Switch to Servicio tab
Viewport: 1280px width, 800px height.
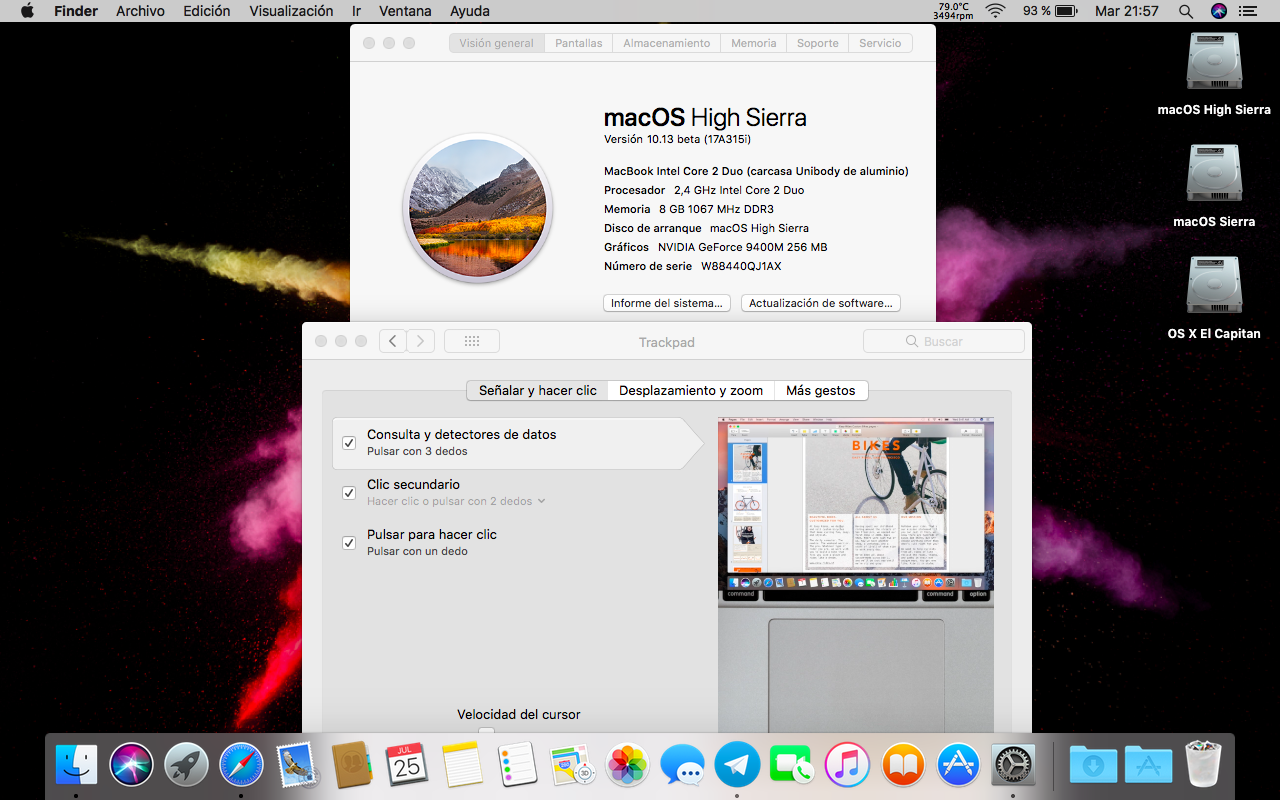(880, 43)
